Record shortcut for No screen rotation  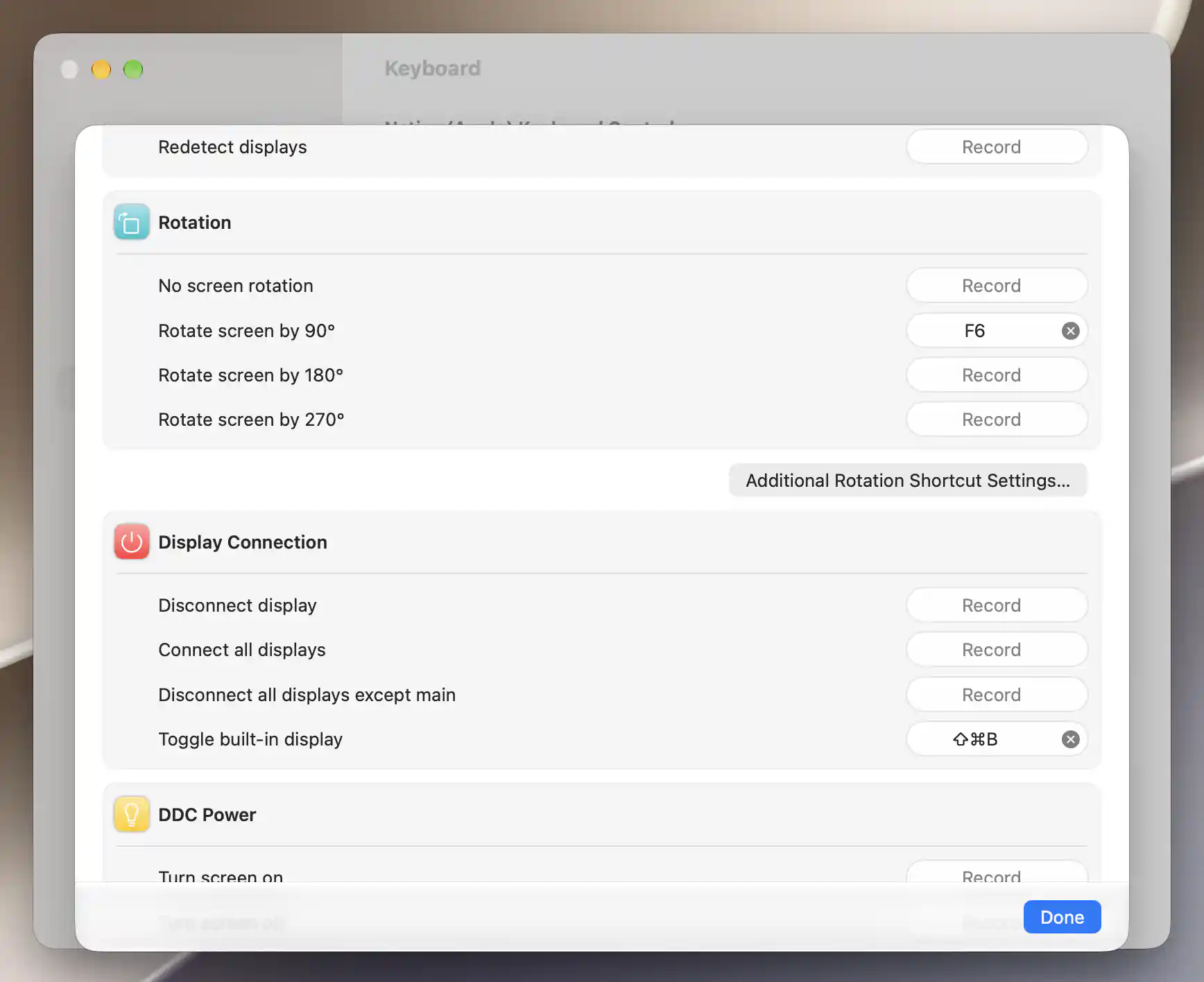click(x=997, y=286)
